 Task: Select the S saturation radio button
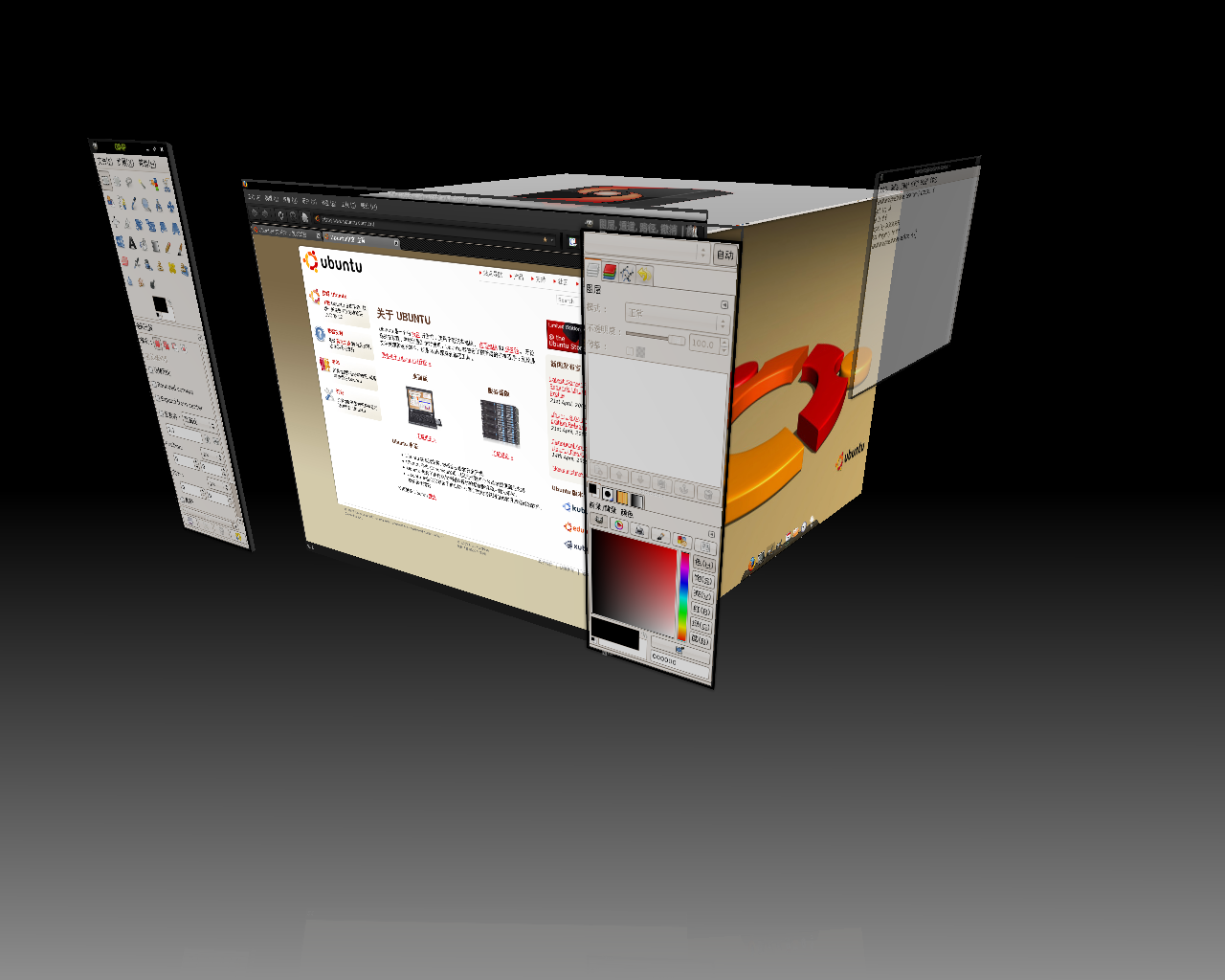tap(703, 580)
